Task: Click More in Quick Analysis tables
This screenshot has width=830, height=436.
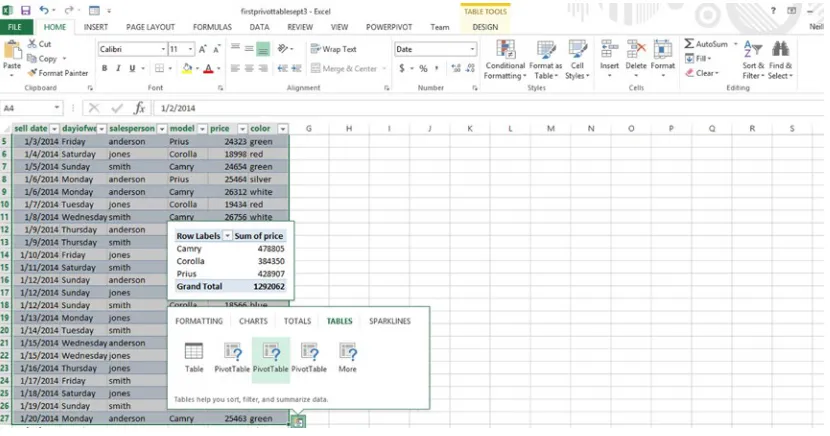Action: [x=347, y=357]
